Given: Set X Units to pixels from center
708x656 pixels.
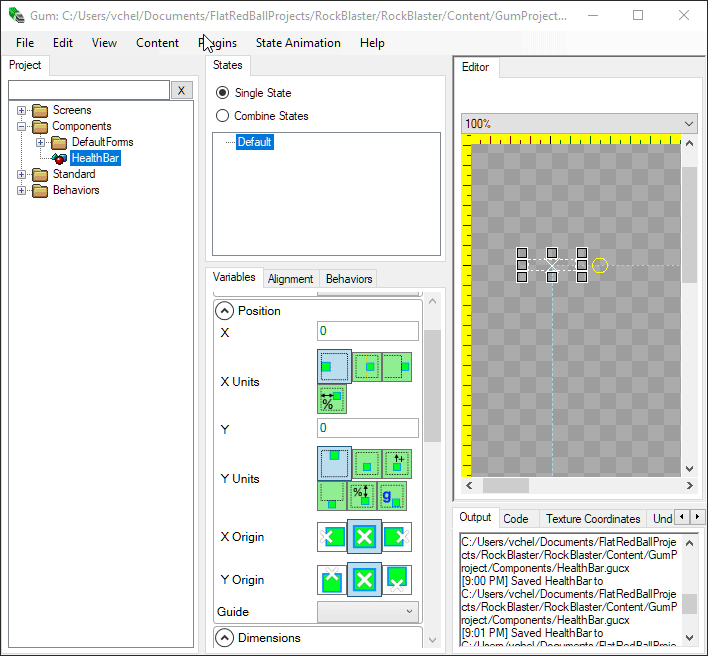Looking at the screenshot, I should pos(367,367).
